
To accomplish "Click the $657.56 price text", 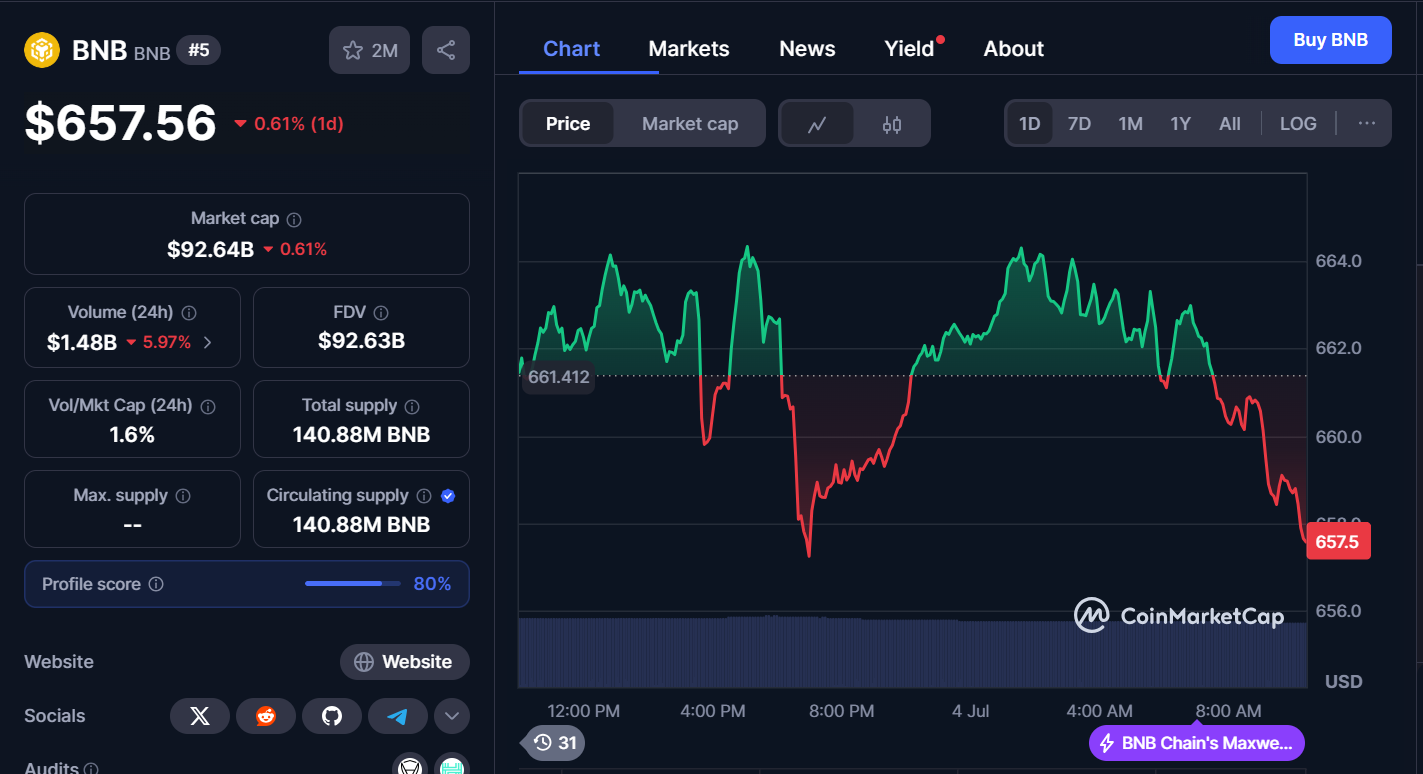I will pos(120,123).
